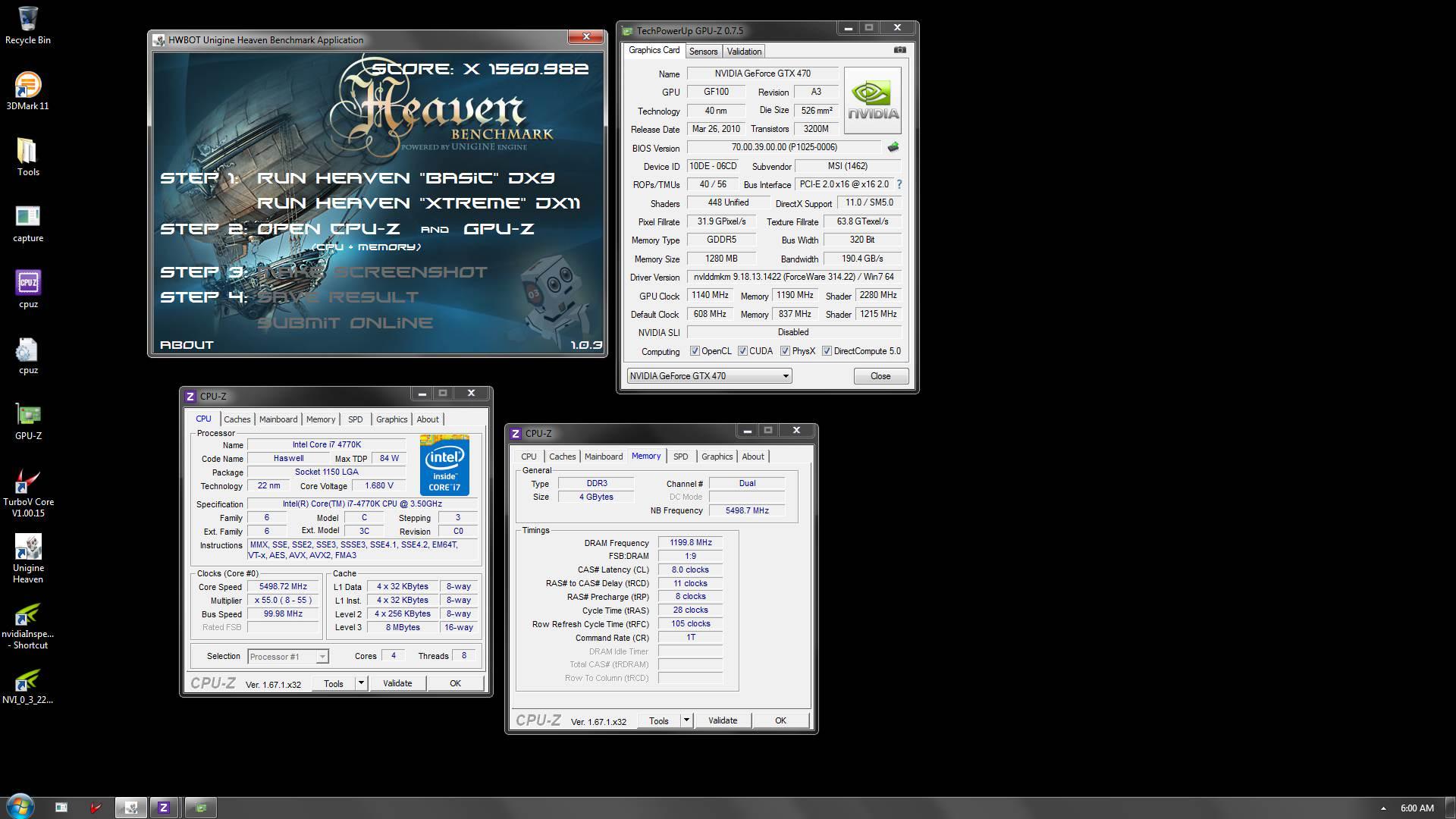
Task: Open About tab in left CPU-Z window
Action: (x=428, y=419)
